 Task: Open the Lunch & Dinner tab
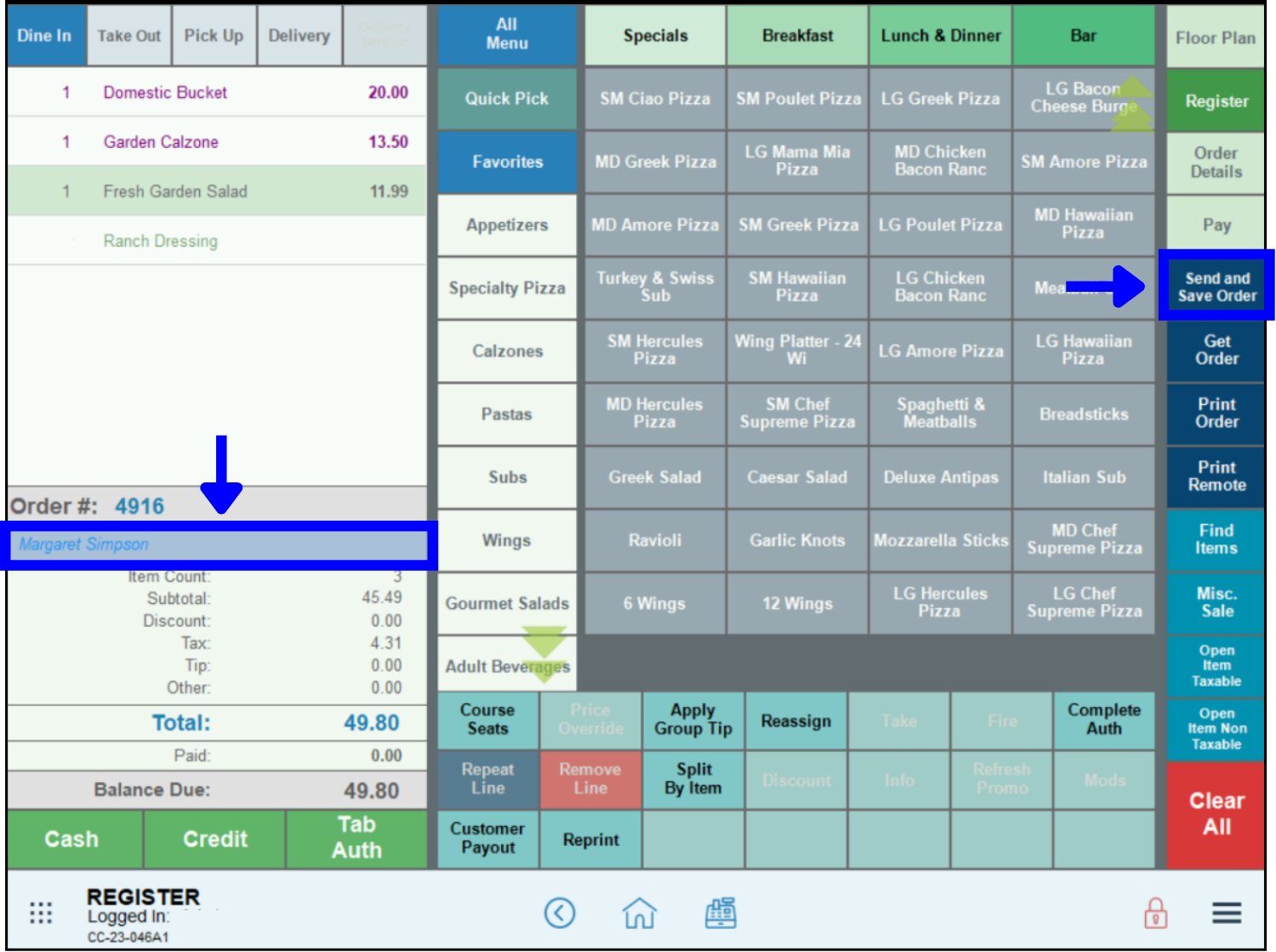[x=940, y=36]
